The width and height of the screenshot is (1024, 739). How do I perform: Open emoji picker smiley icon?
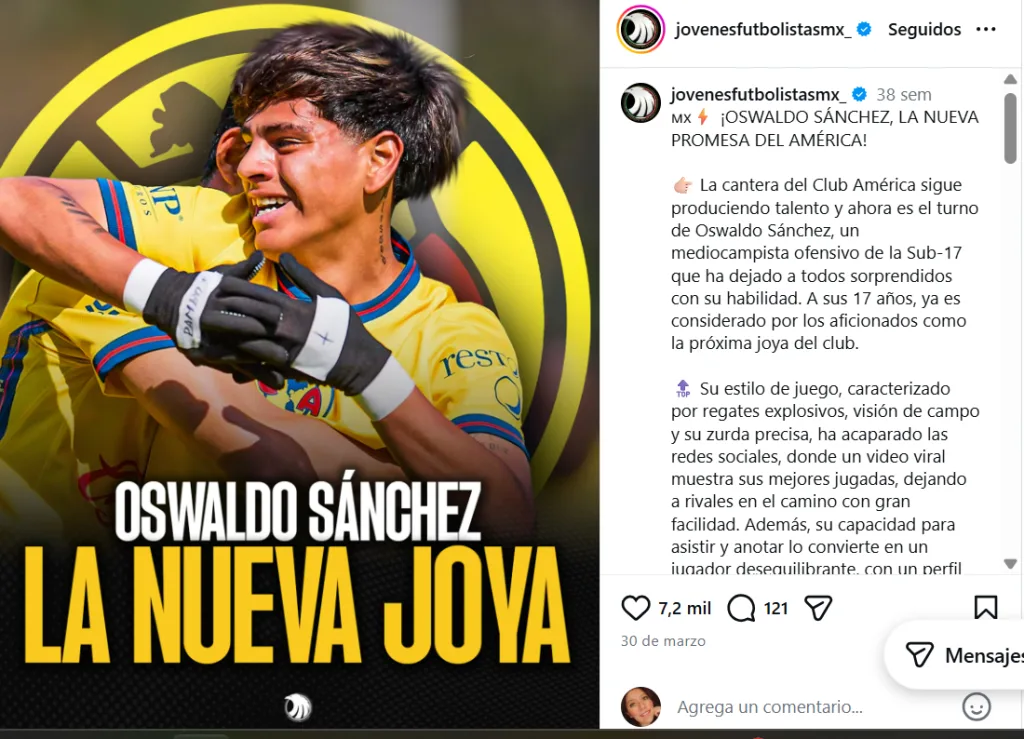tap(976, 706)
